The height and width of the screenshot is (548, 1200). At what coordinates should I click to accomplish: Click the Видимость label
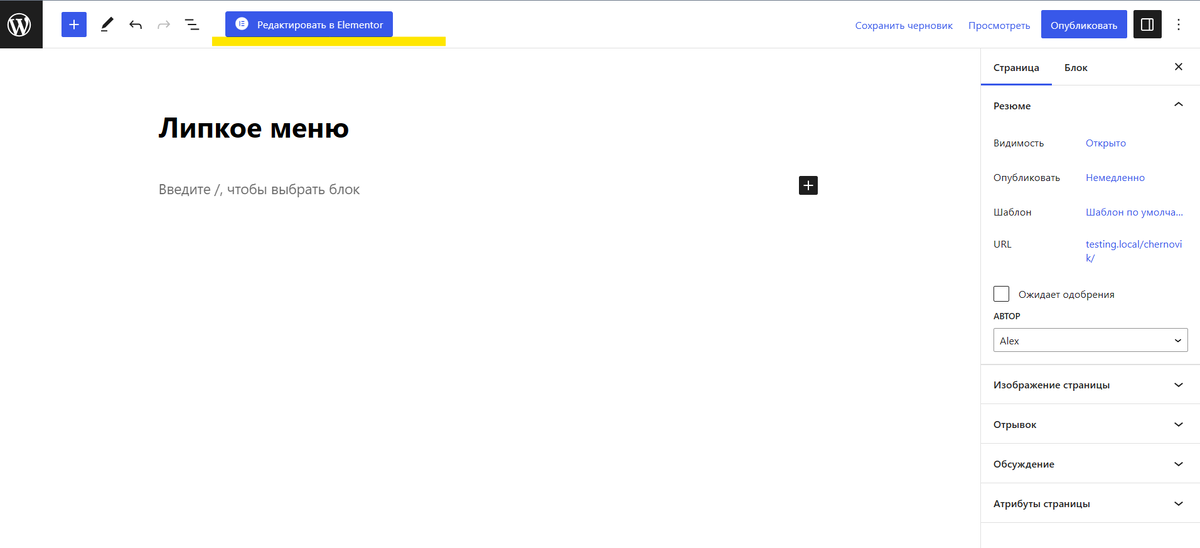1018,143
